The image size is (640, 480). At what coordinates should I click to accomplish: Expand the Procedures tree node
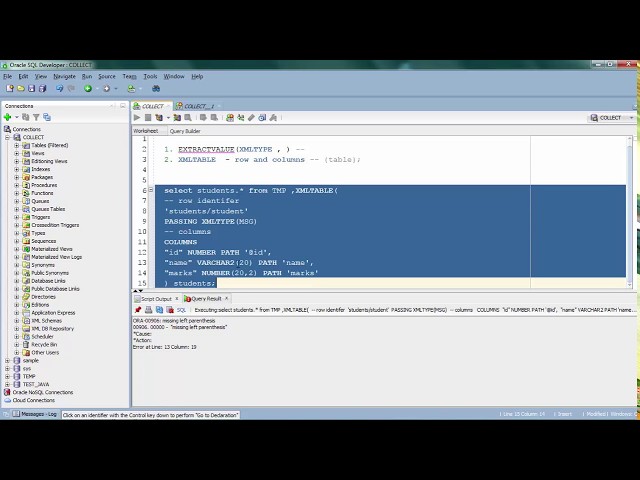coord(17,185)
